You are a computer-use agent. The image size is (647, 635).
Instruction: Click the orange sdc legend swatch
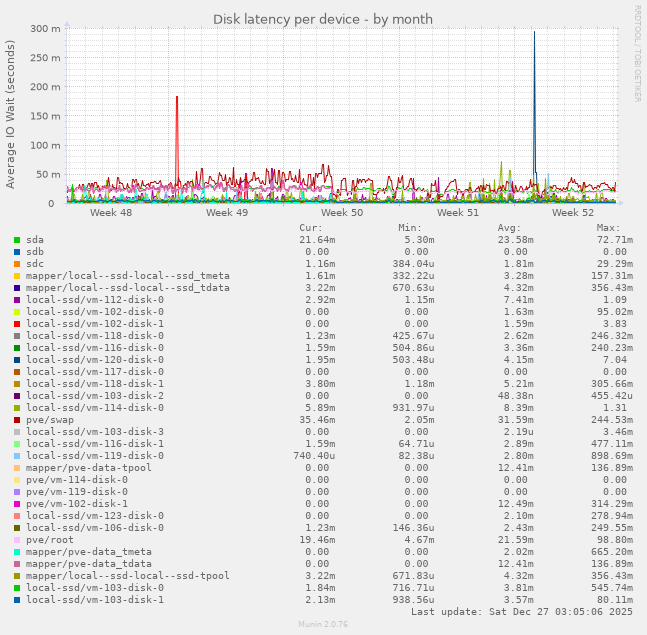(17, 264)
